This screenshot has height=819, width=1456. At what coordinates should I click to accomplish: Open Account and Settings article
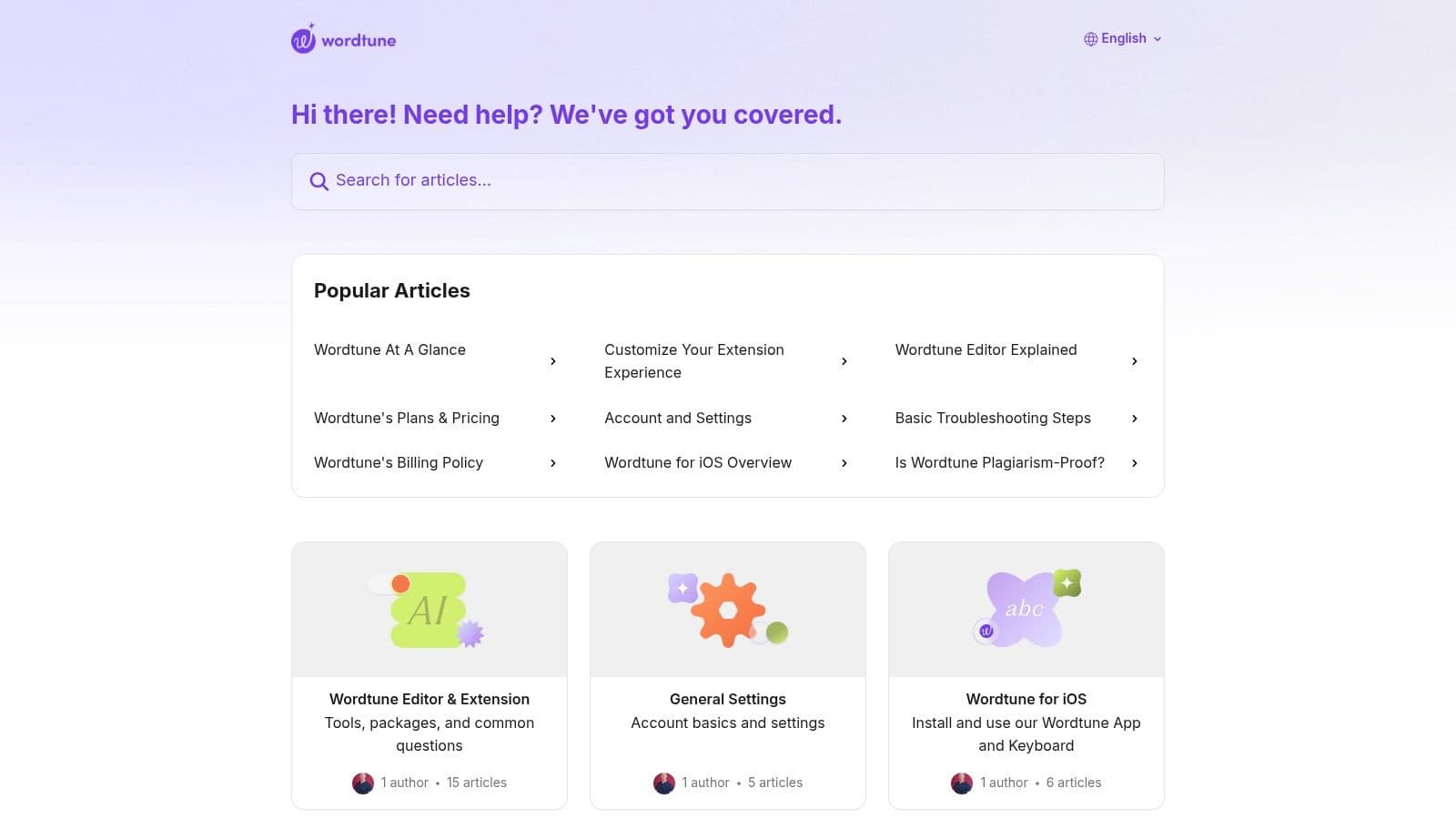click(x=678, y=418)
